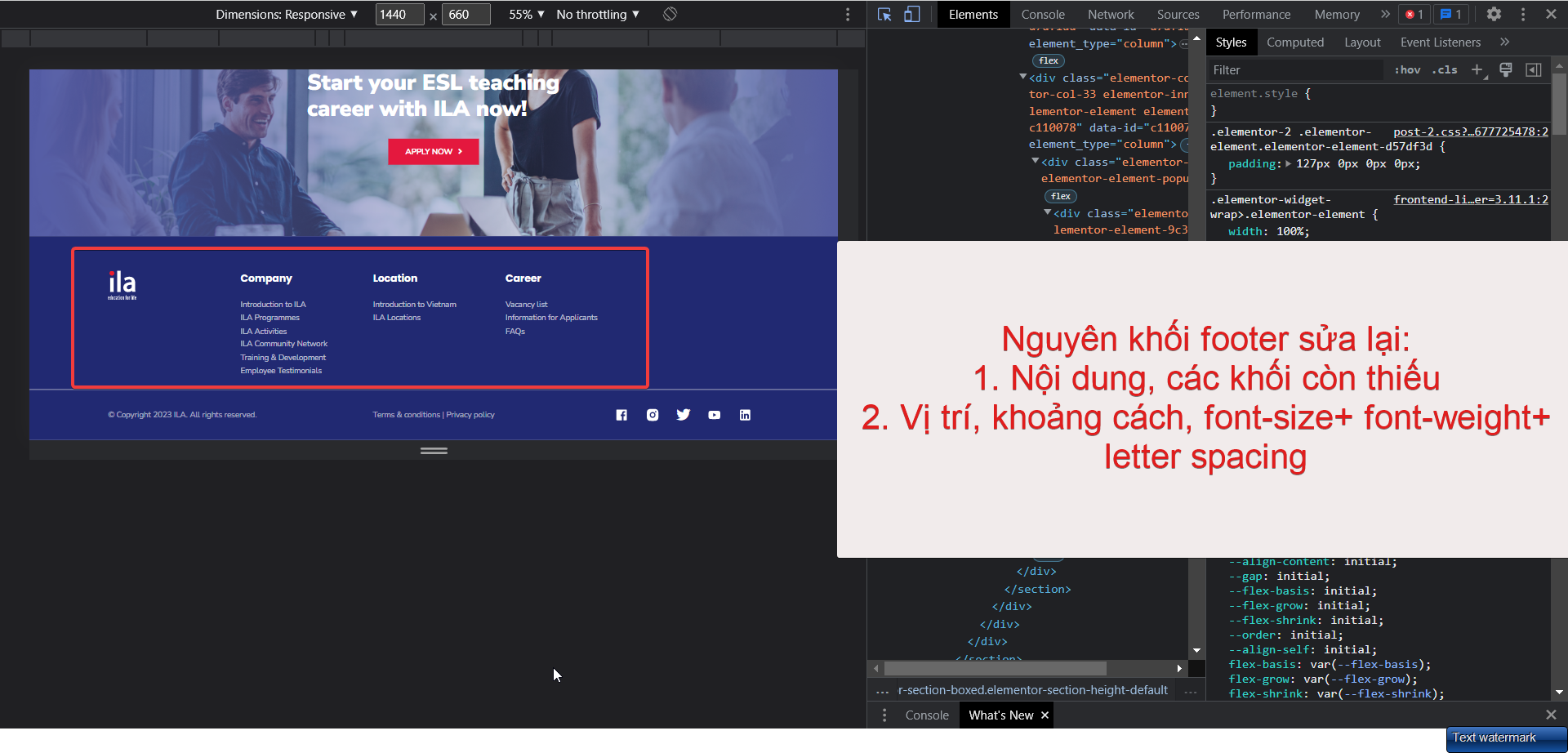Open Console tab in bottom drawer
The height and width of the screenshot is (753, 1568).
click(x=927, y=715)
